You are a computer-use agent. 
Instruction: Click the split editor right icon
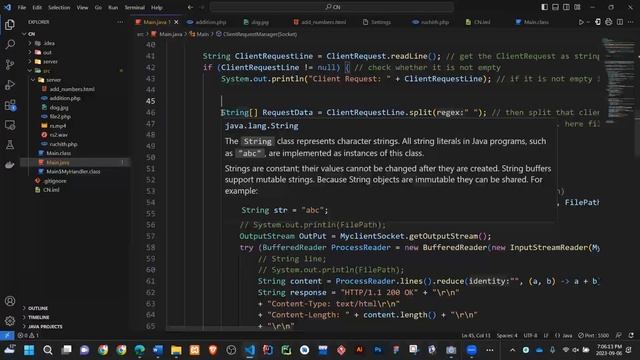tap(620, 22)
